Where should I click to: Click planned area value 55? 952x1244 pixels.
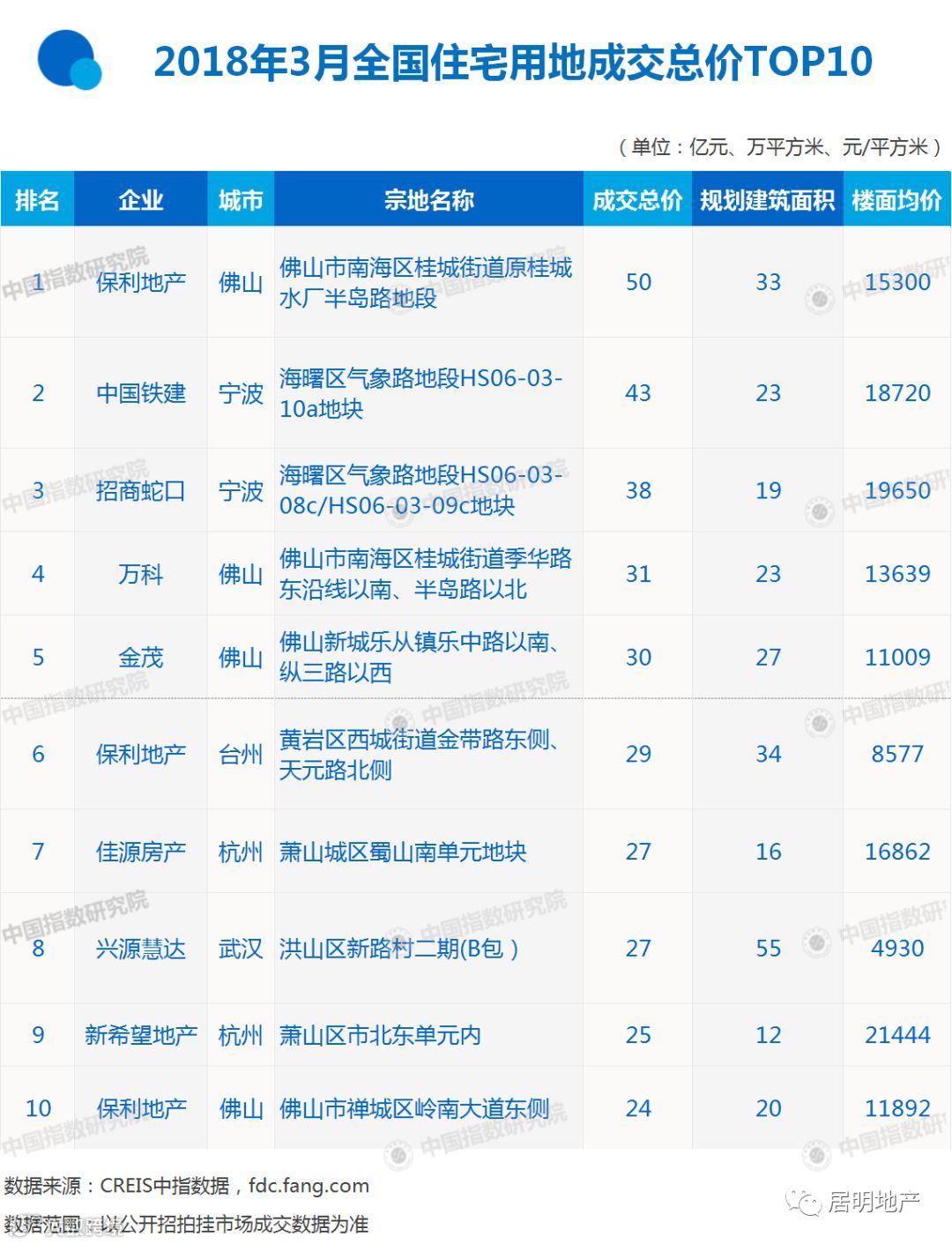point(768,949)
